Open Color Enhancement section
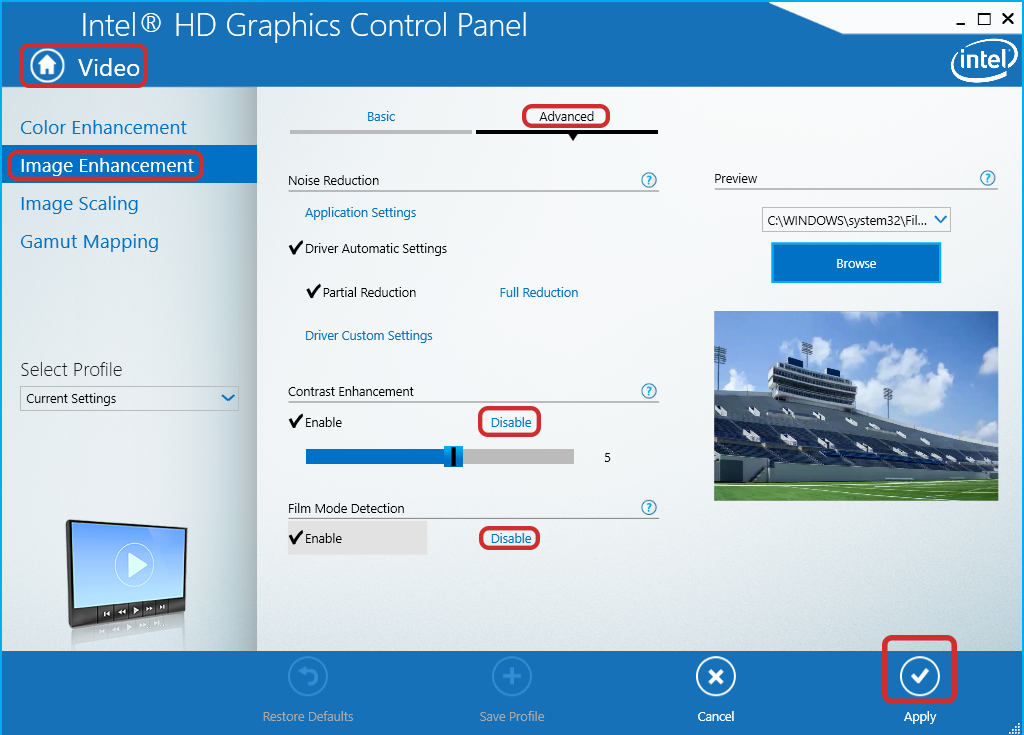 coord(103,127)
